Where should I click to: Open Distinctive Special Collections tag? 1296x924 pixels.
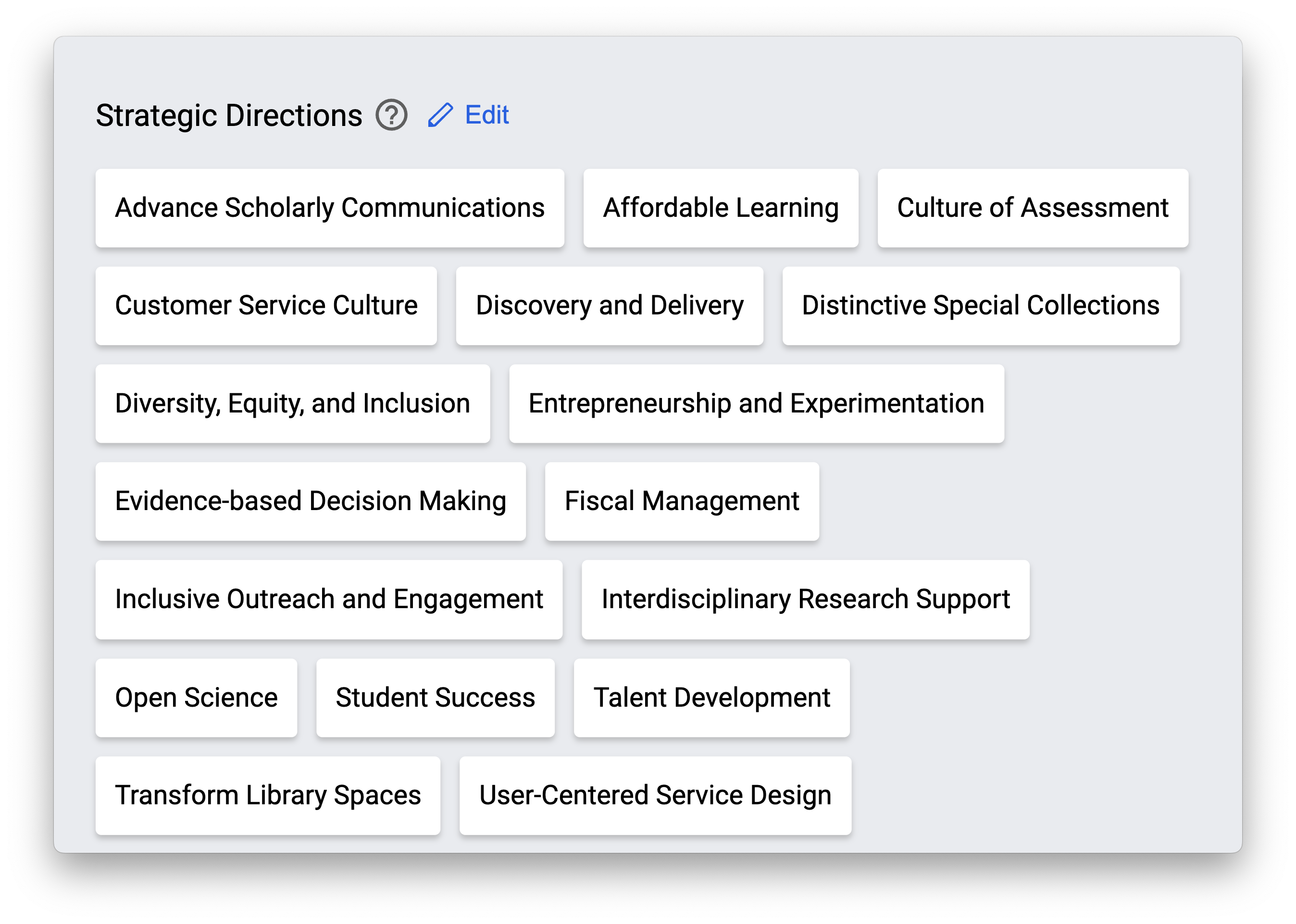(x=980, y=306)
